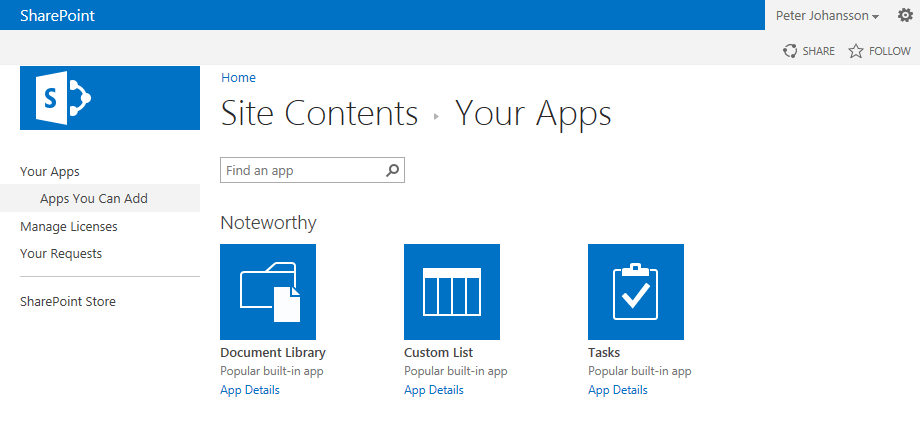The width and height of the screenshot is (920, 428).
Task: Click "Popular built-in app" under Tasks
Action: [640, 371]
